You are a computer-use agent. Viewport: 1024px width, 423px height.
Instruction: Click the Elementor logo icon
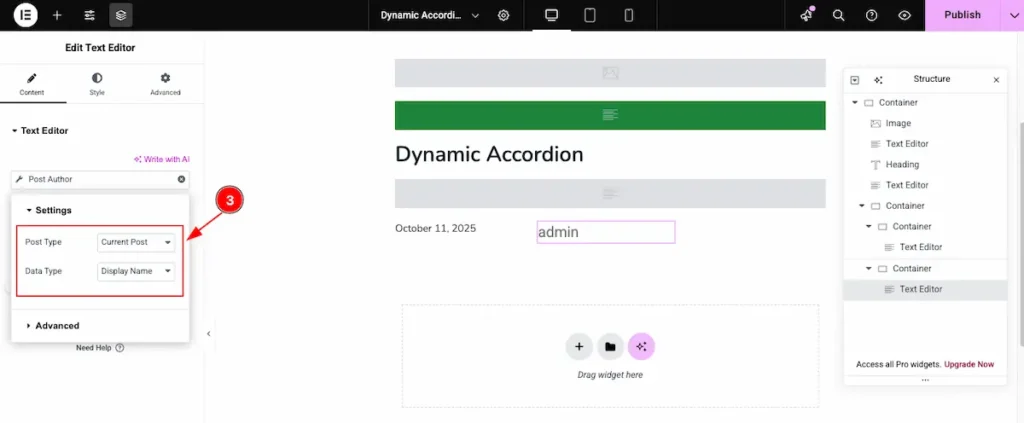(26, 15)
